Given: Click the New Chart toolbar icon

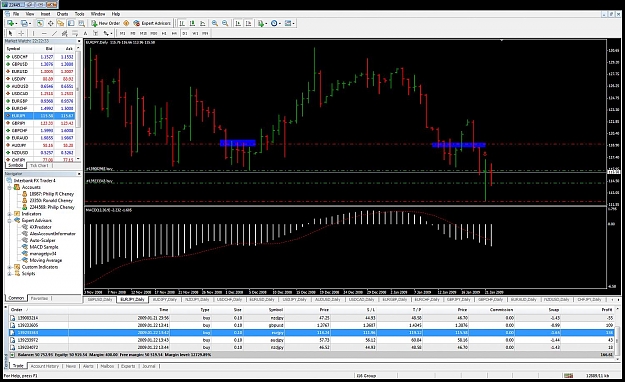Looking at the screenshot, I should click(10, 23).
